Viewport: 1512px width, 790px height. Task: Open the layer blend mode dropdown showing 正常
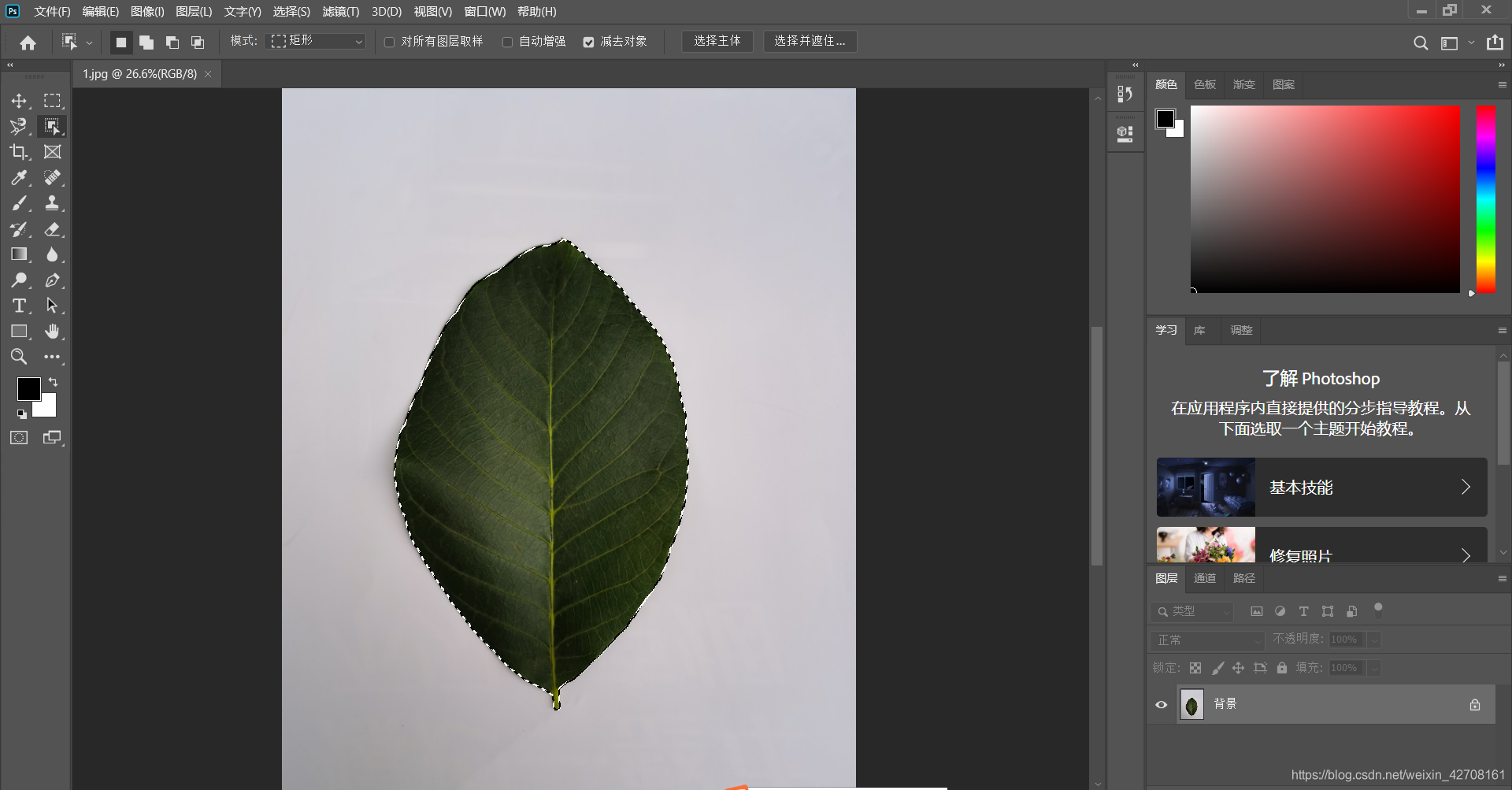pyautogui.click(x=1206, y=640)
